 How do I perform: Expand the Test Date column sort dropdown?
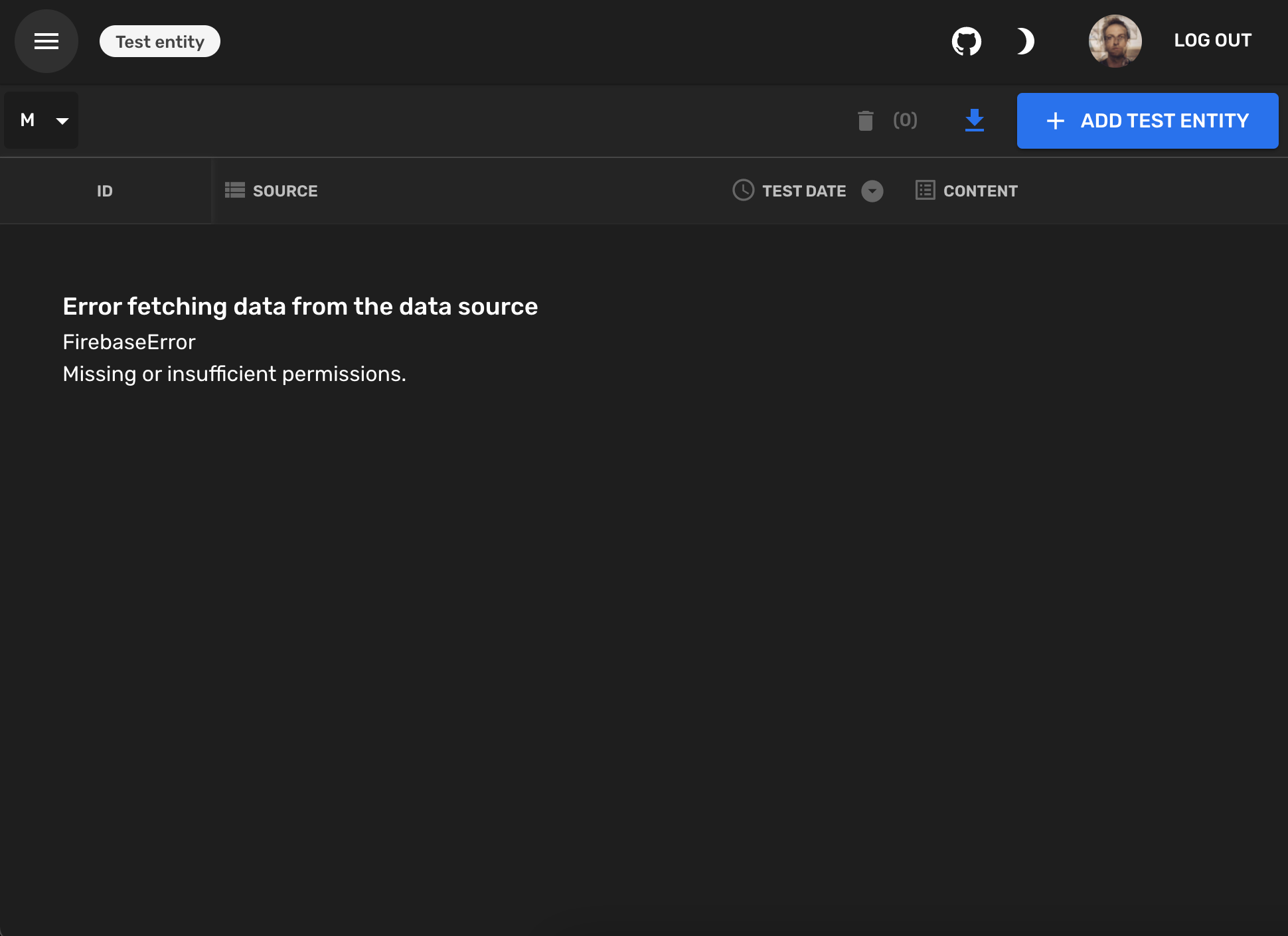point(872,191)
